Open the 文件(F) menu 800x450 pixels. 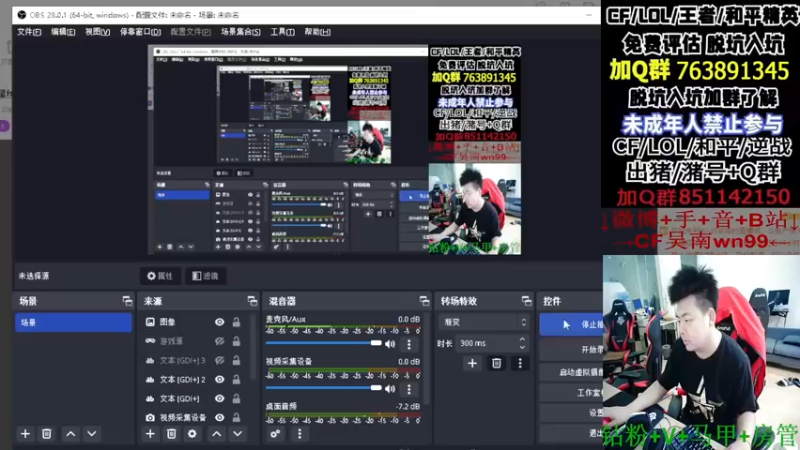point(29,32)
